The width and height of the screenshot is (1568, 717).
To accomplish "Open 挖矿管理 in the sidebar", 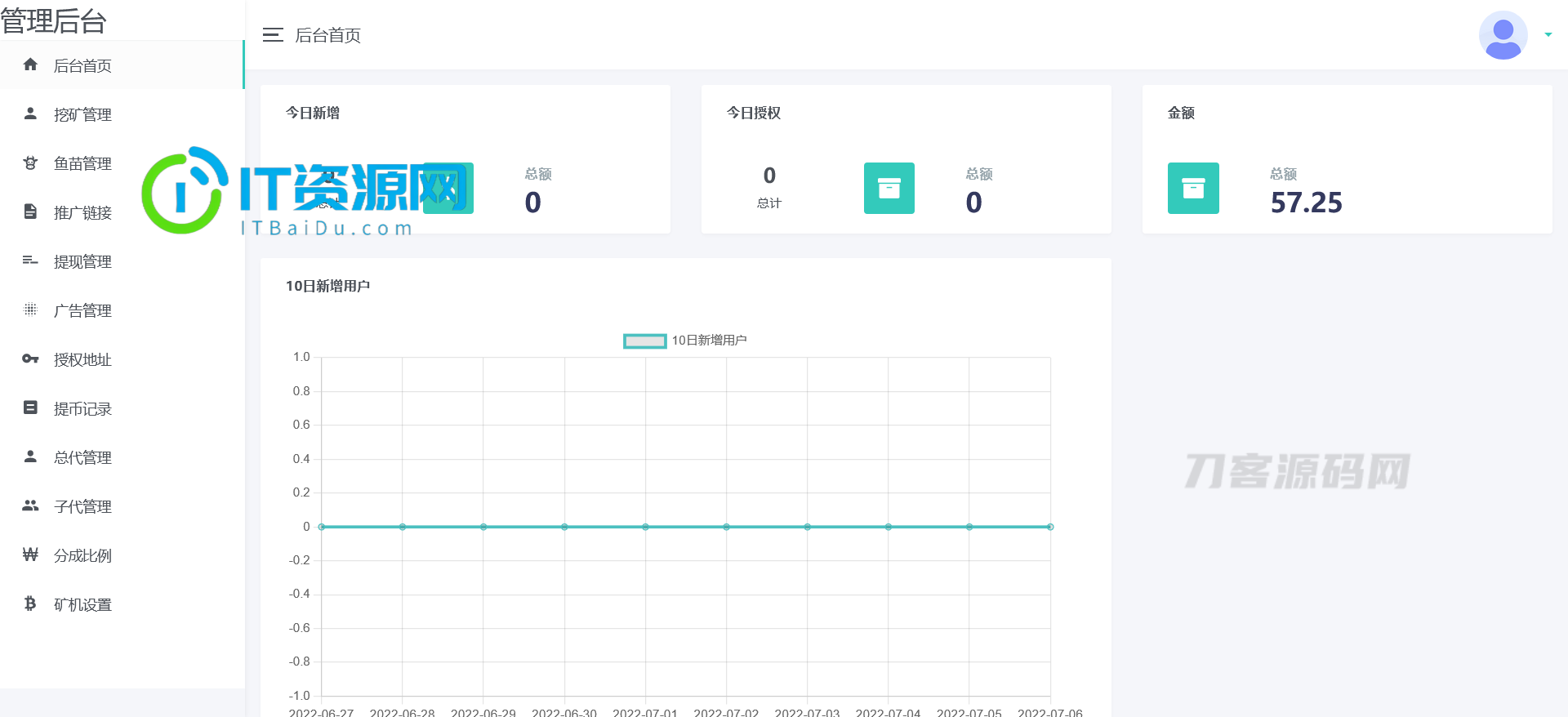I will click(x=122, y=114).
